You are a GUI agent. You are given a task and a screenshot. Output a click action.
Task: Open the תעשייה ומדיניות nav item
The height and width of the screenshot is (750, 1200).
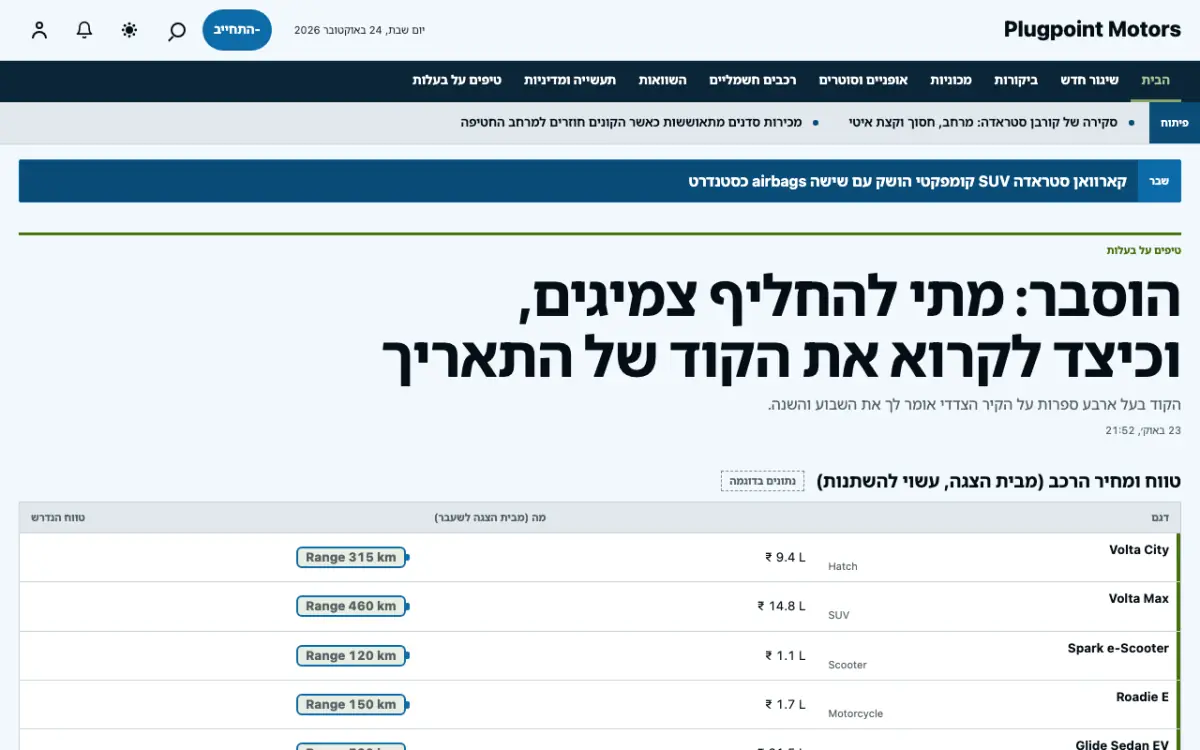pyautogui.click(x=570, y=80)
